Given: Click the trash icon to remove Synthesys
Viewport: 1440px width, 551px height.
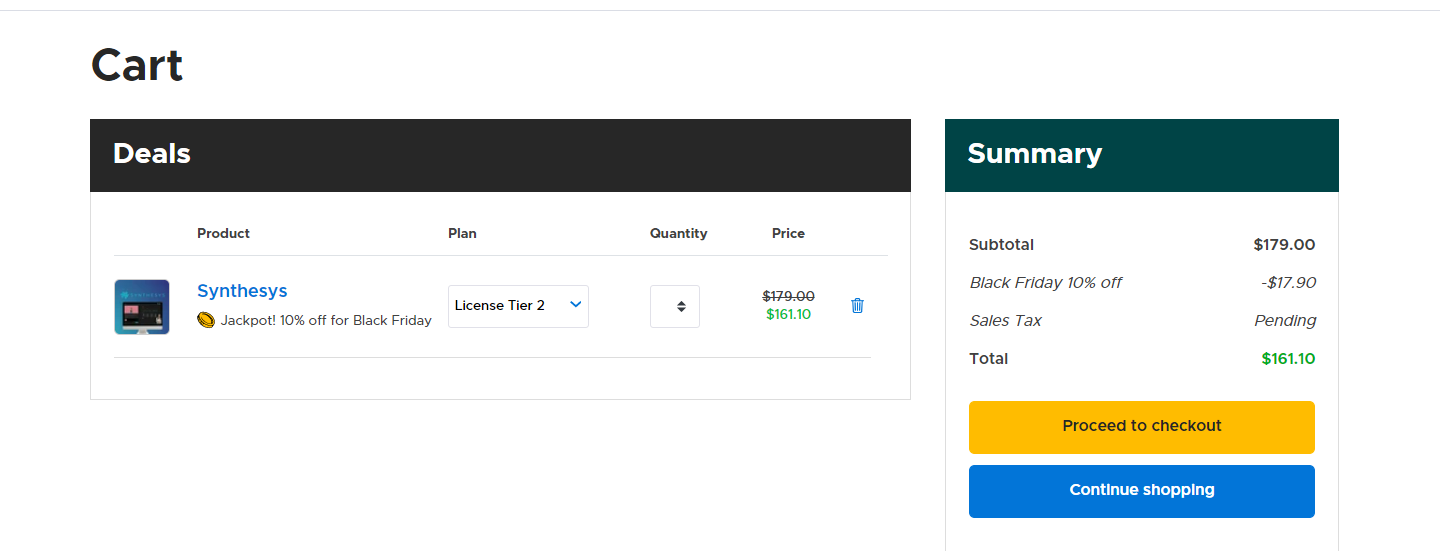Looking at the screenshot, I should click(857, 305).
